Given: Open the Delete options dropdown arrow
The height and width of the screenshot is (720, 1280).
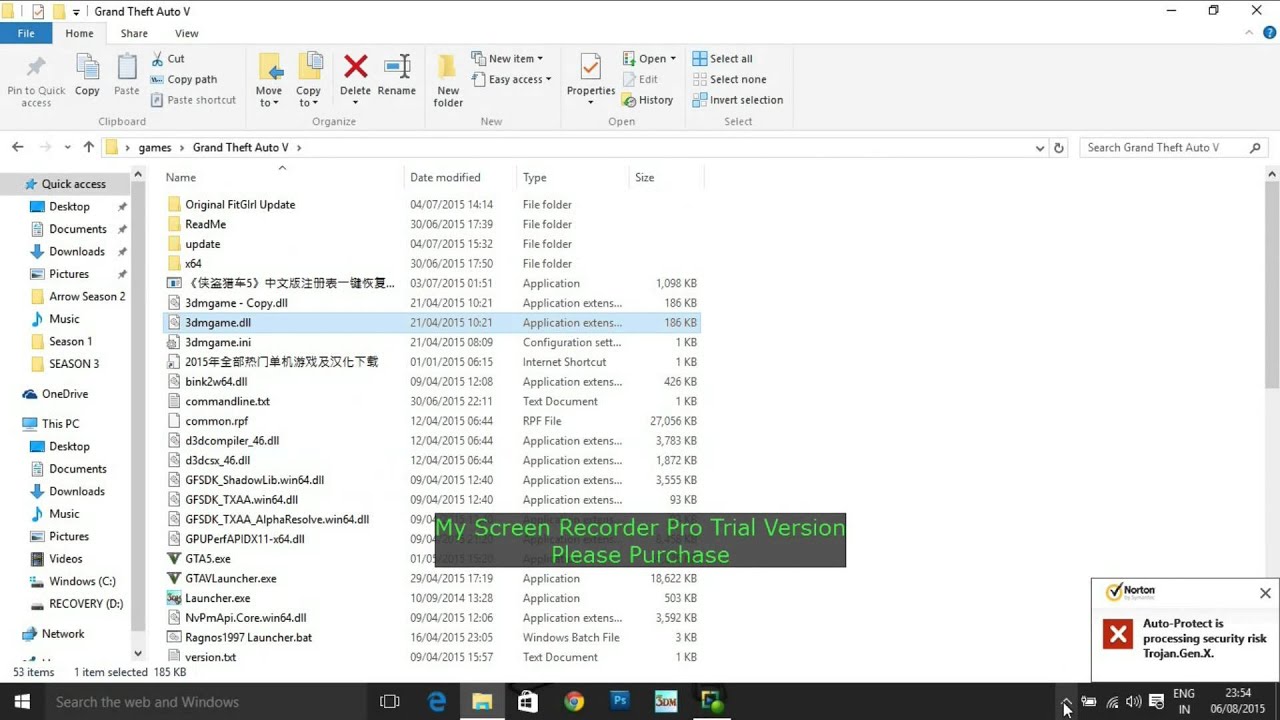Looking at the screenshot, I should pyautogui.click(x=355, y=103).
